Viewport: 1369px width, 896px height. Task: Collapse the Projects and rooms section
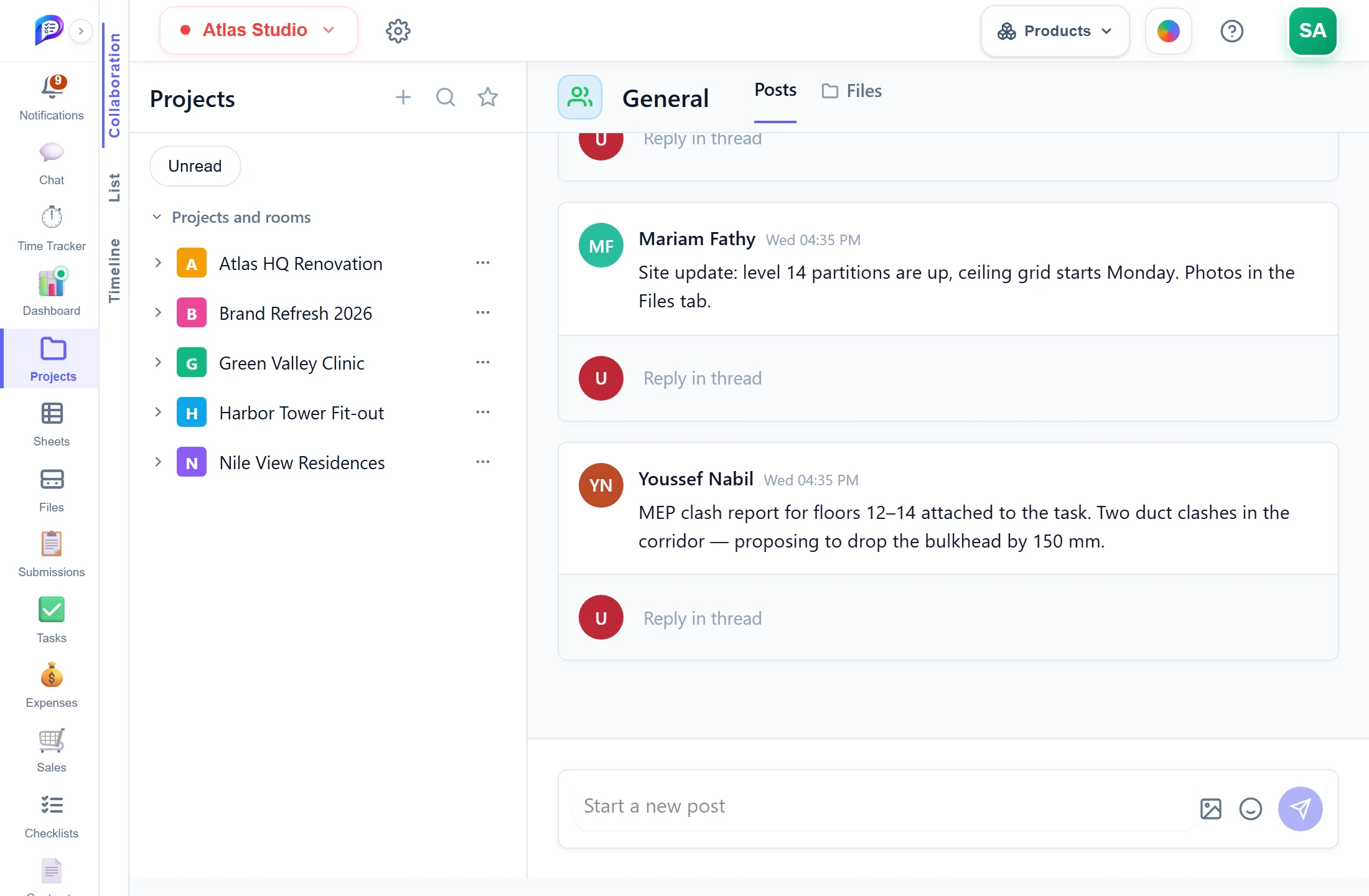[x=157, y=217]
